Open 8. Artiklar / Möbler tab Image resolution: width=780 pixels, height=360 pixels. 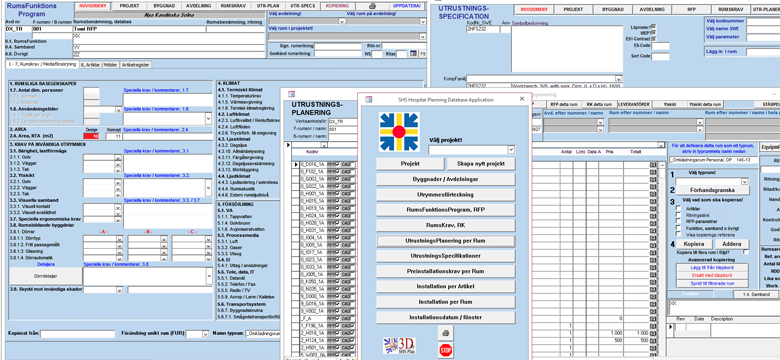point(98,65)
